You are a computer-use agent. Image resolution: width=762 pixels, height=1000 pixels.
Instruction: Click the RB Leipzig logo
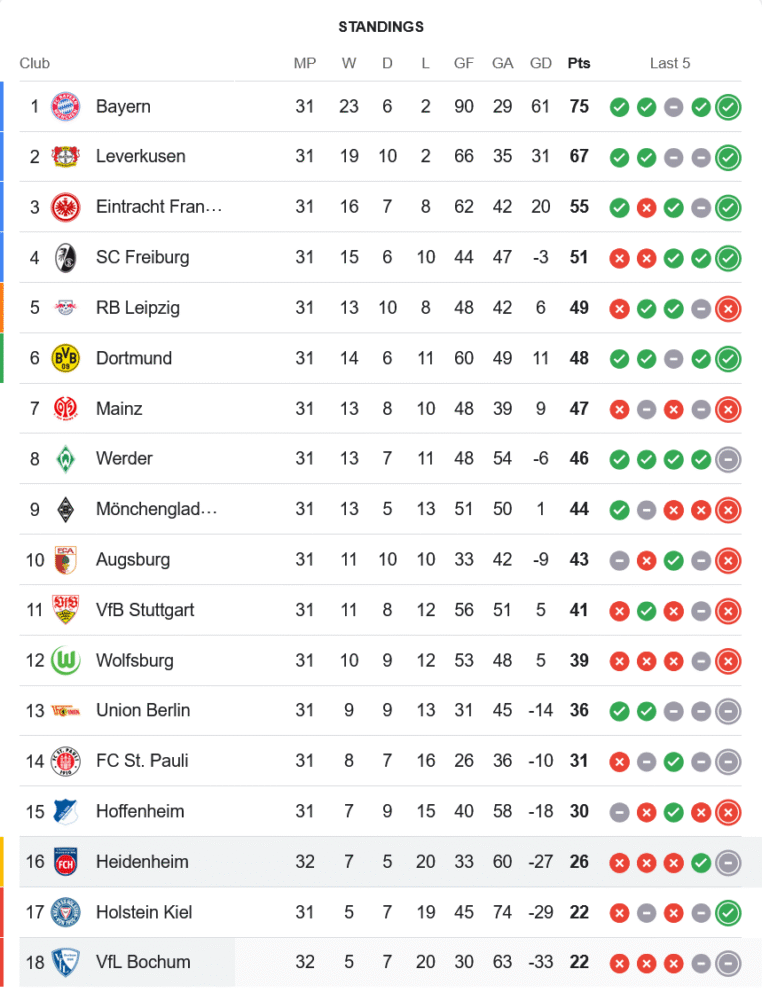point(65,308)
